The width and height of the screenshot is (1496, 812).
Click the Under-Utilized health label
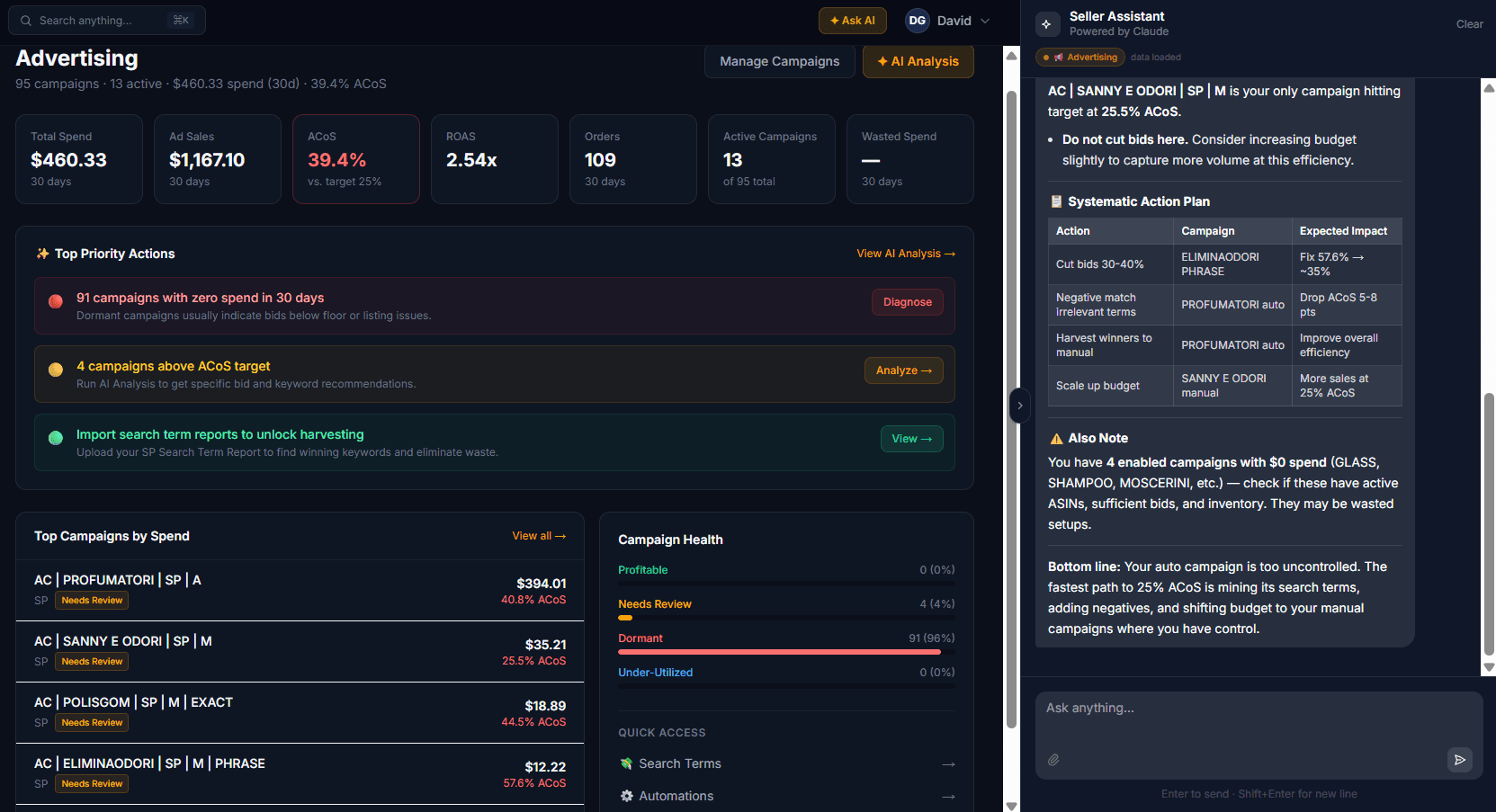[655, 673]
